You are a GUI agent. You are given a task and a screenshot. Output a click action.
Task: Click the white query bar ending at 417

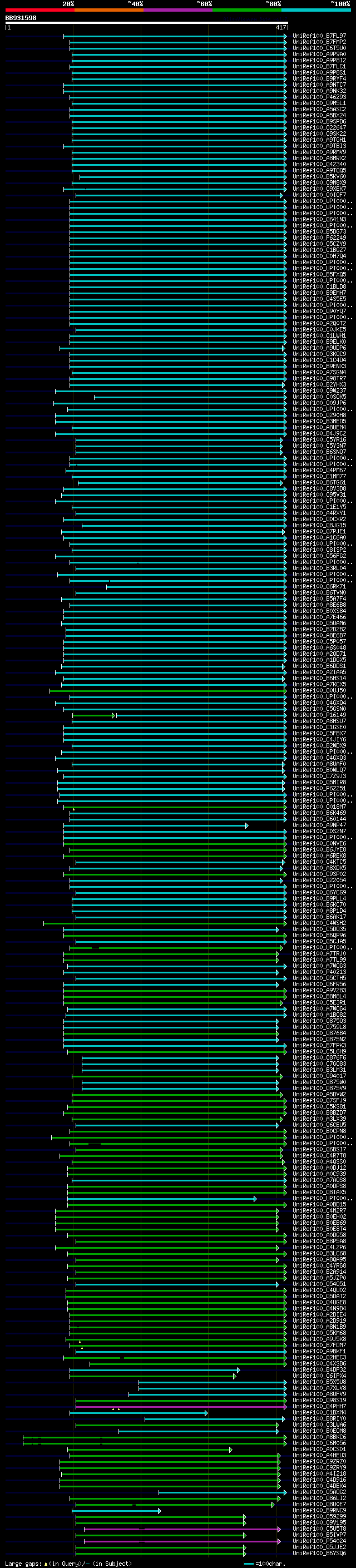coord(147,22)
